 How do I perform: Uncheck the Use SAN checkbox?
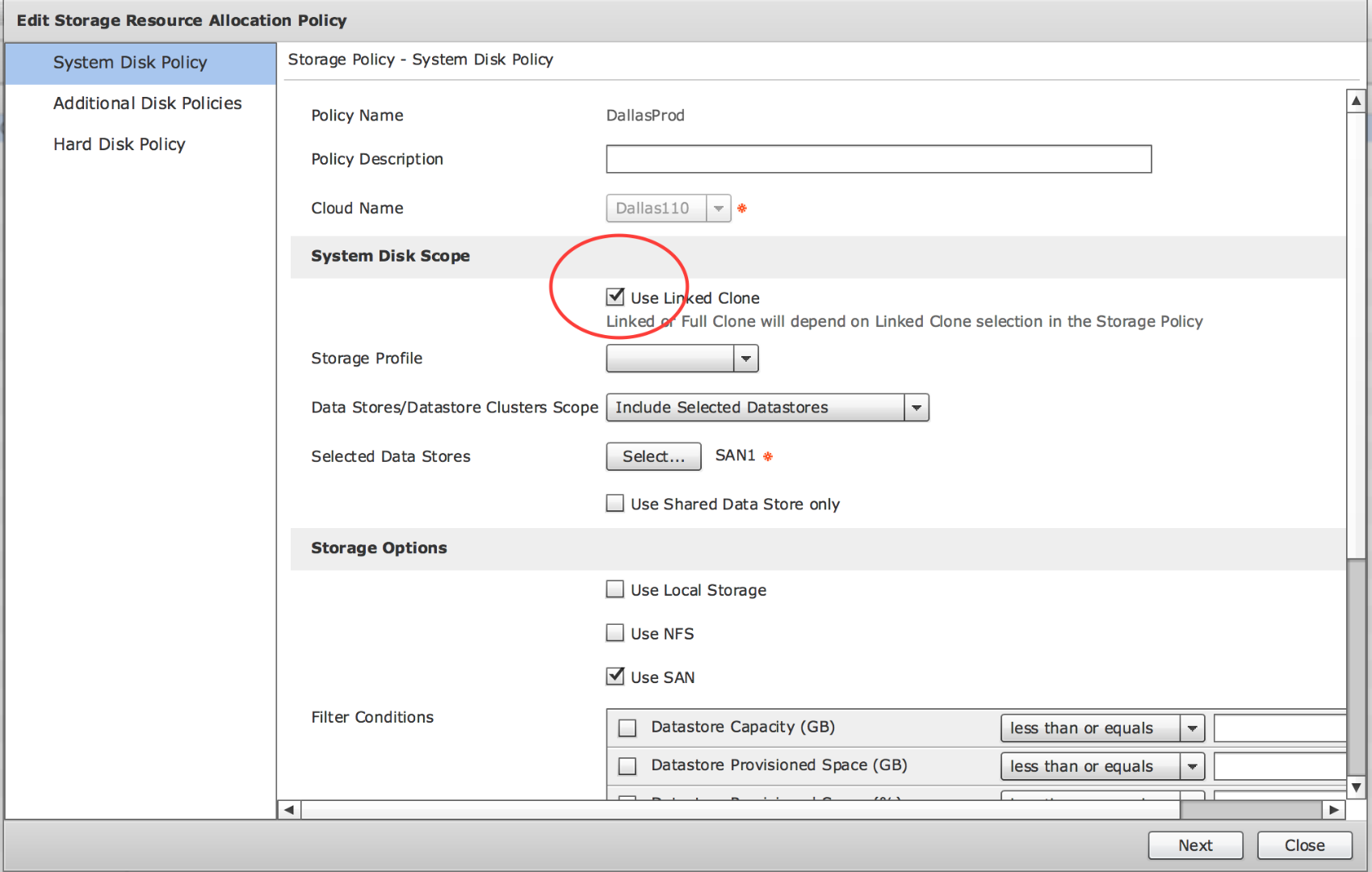tap(615, 676)
